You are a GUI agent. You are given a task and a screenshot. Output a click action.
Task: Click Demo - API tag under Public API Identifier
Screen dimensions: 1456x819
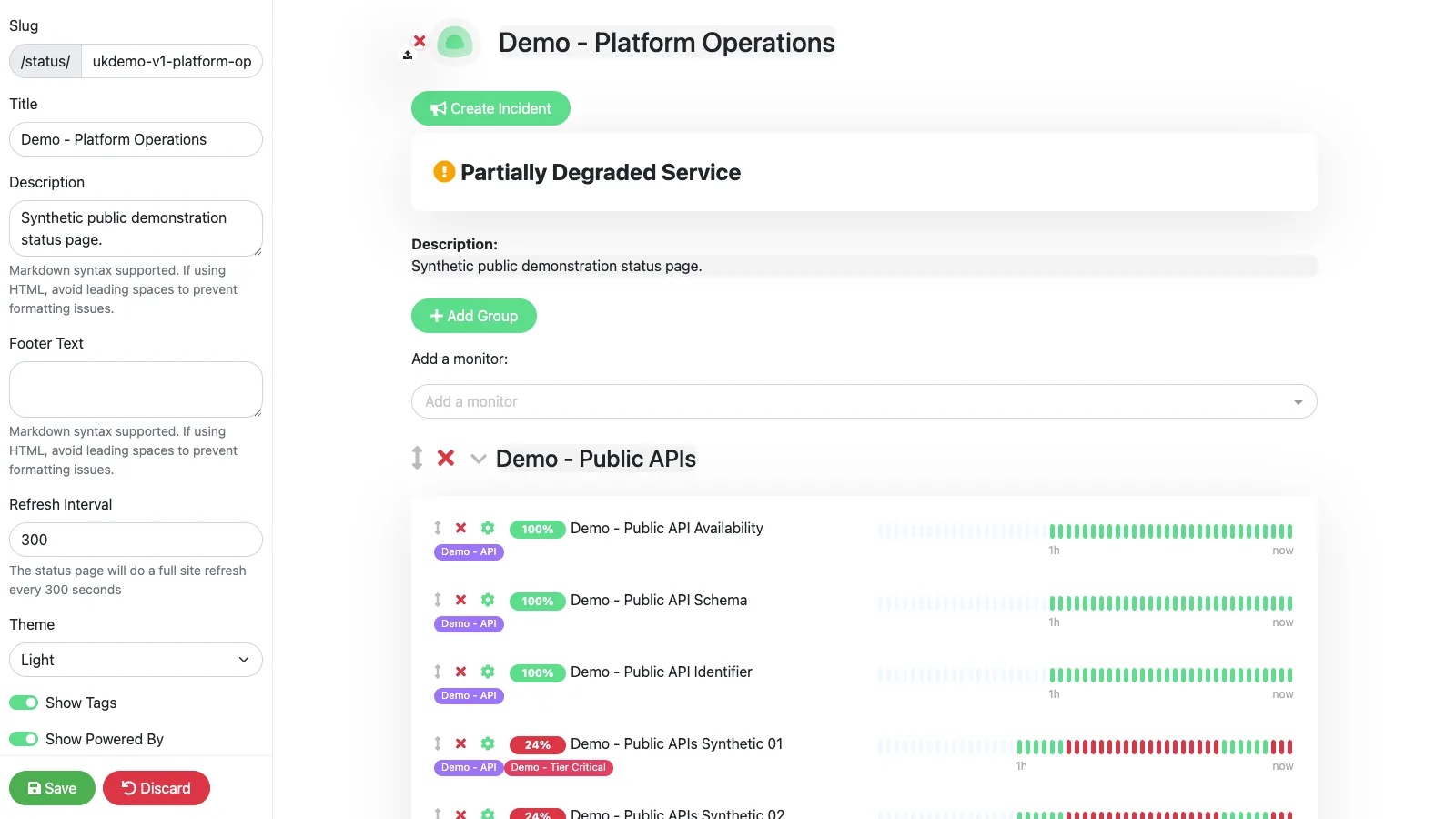tap(469, 695)
